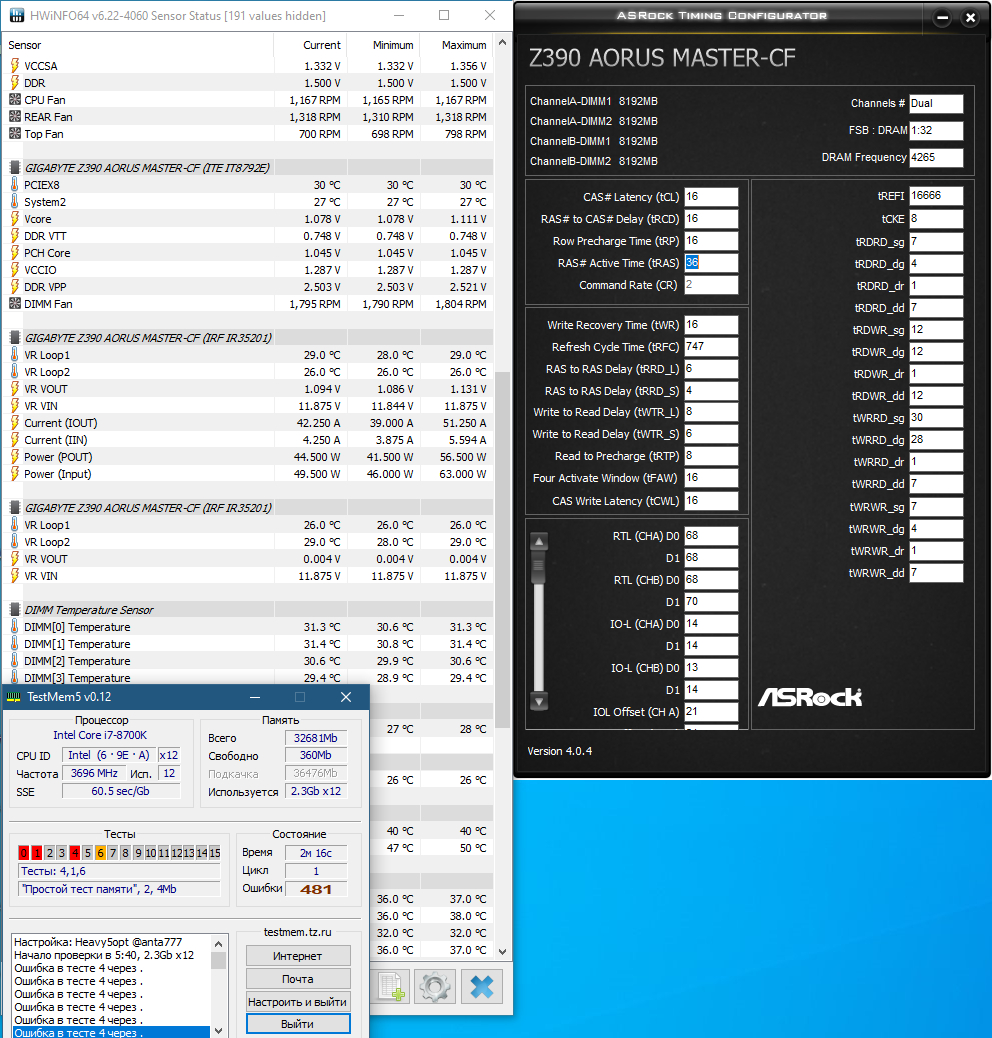Click the HWiNFO vertical scrollbar thumb
The width and height of the screenshot is (992, 1038).
coord(502,549)
